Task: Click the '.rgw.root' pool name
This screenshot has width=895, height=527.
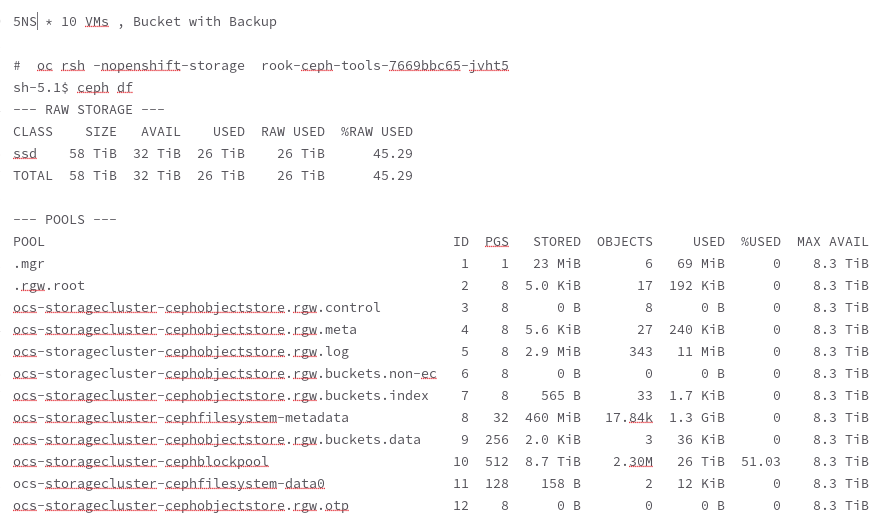Action: click(49, 285)
